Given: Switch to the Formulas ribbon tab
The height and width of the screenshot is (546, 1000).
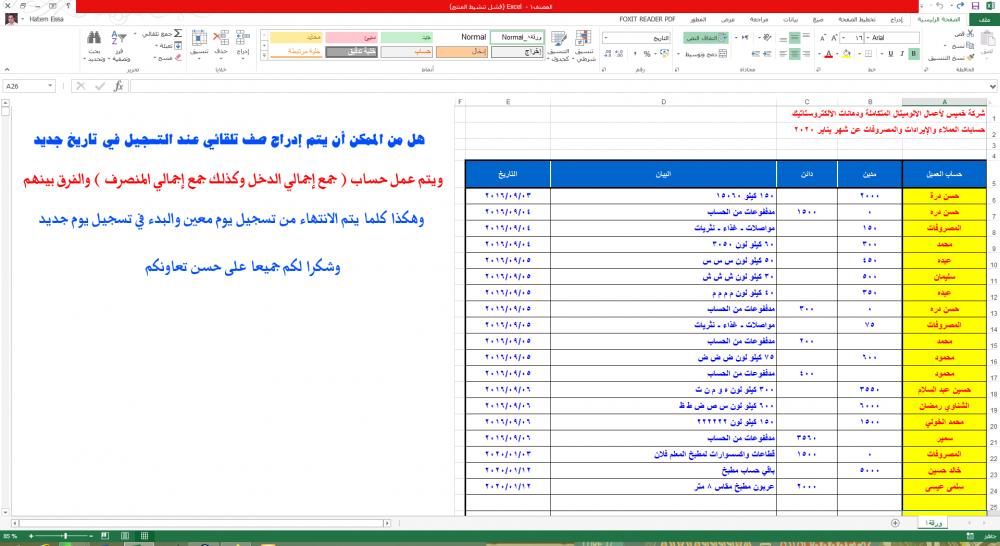Looking at the screenshot, I should tap(818, 20).
